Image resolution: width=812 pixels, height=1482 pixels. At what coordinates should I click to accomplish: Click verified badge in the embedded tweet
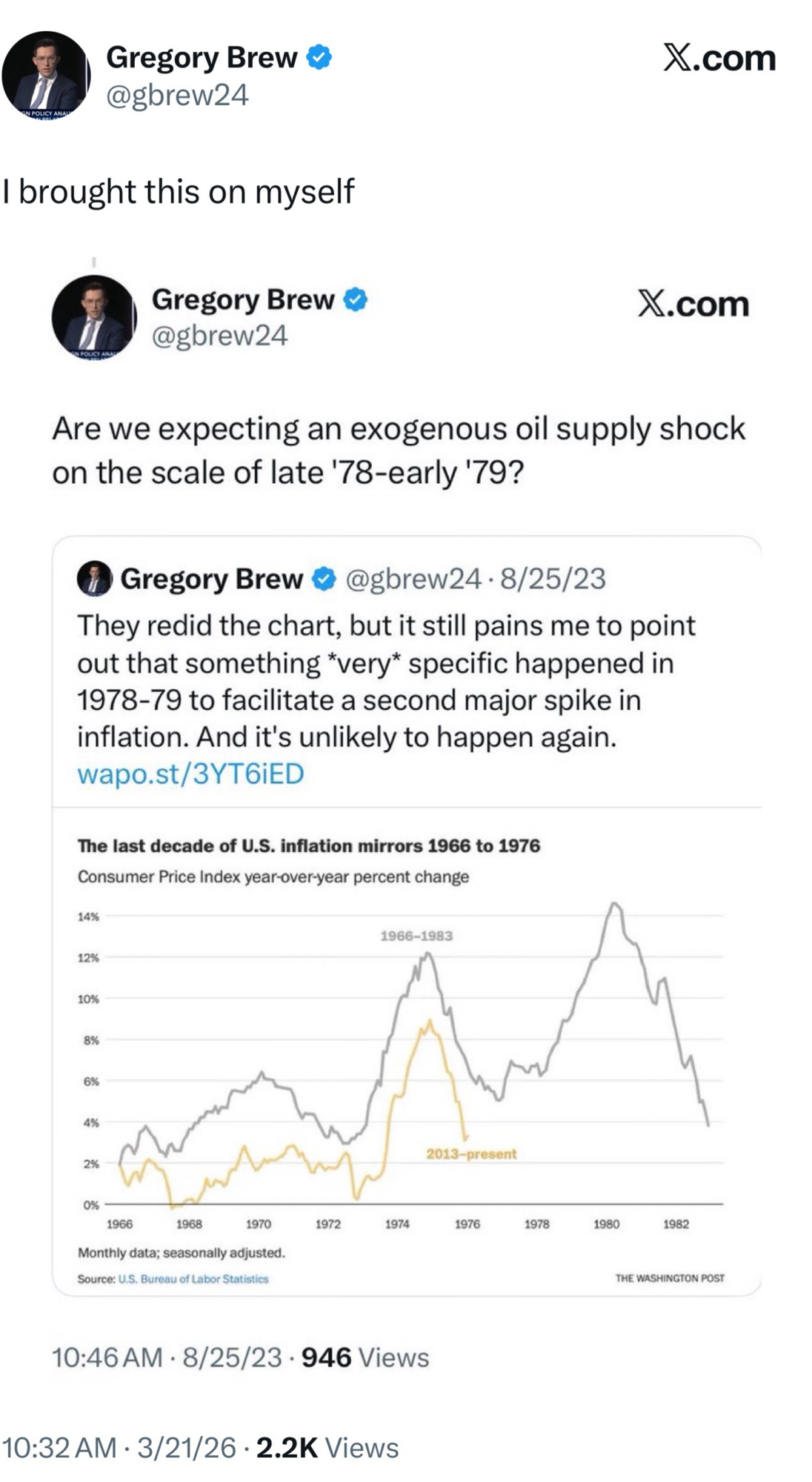(324, 579)
